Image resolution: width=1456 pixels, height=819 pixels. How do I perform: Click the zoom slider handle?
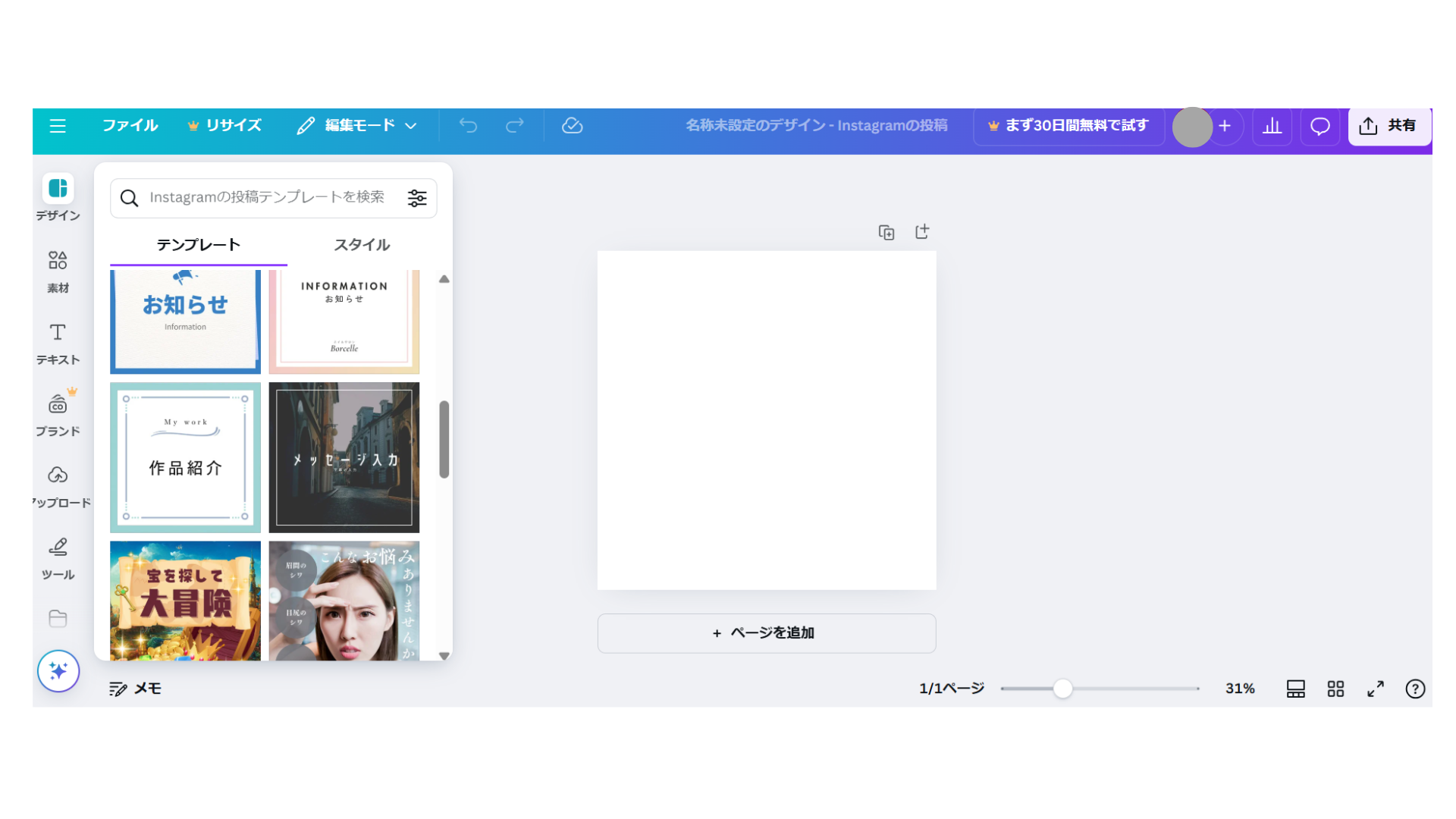(1062, 689)
